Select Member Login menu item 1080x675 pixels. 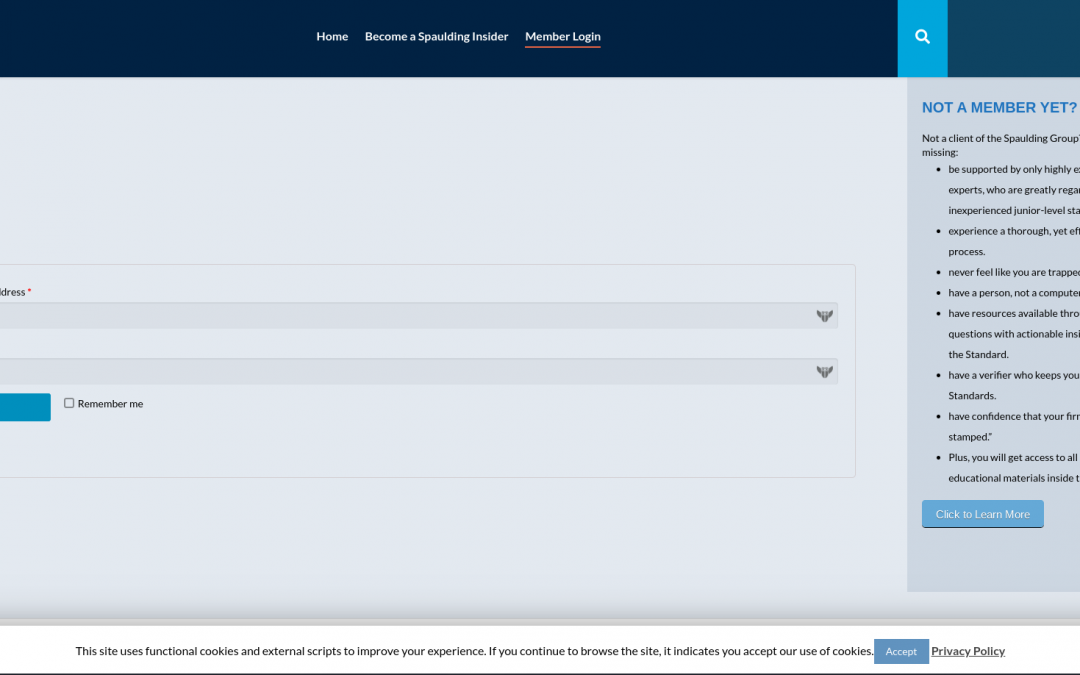[x=563, y=37]
